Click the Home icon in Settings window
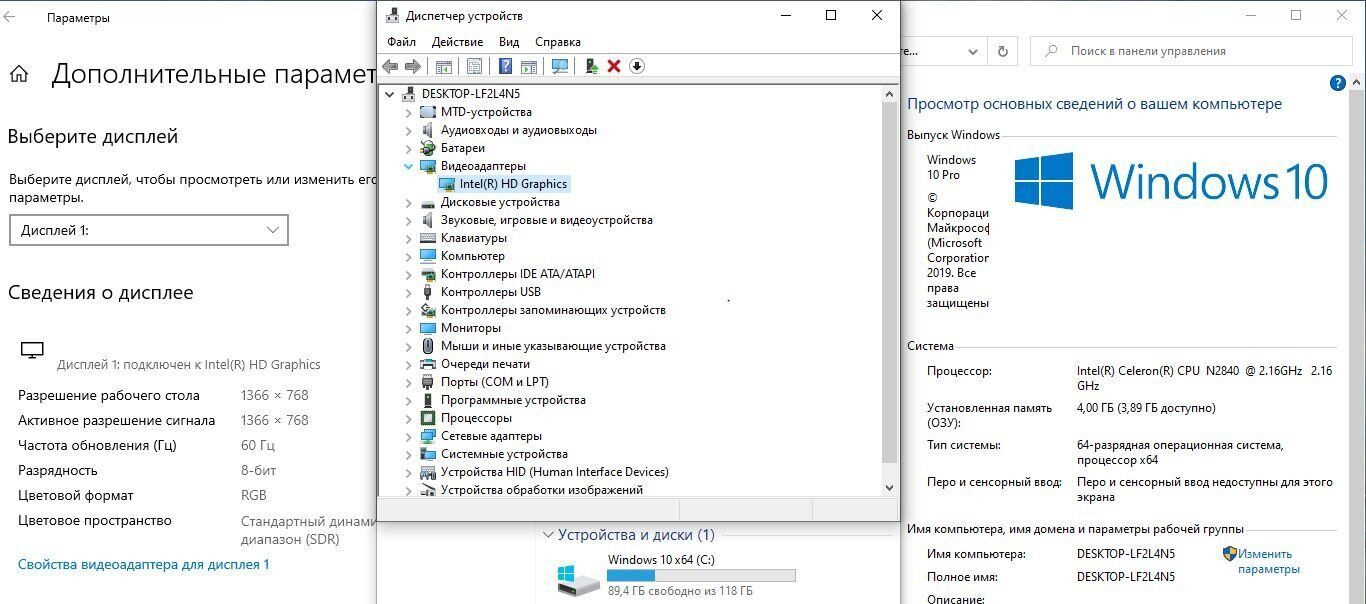Viewport: 1366px width, 604px height. point(19,74)
